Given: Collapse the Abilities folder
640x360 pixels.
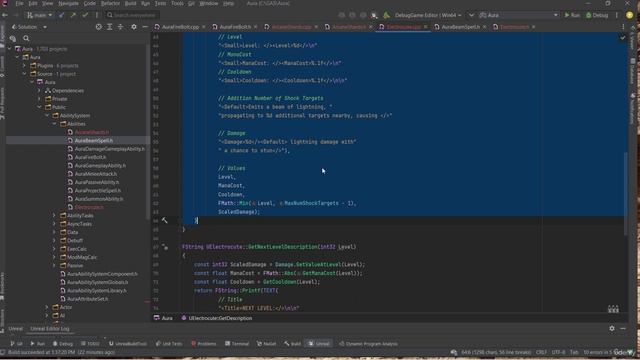Looking at the screenshot, I should 55,124.
